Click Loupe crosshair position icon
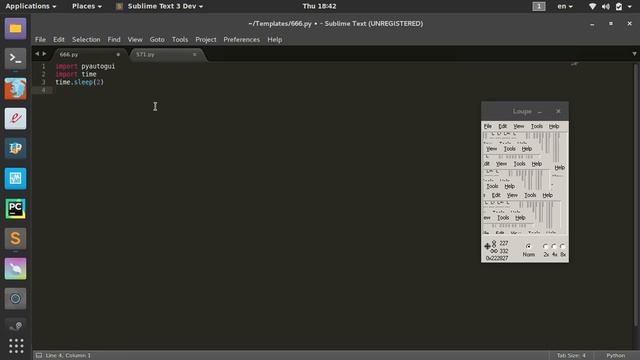The width and height of the screenshot is (640, 360). (x=487, y=246)
